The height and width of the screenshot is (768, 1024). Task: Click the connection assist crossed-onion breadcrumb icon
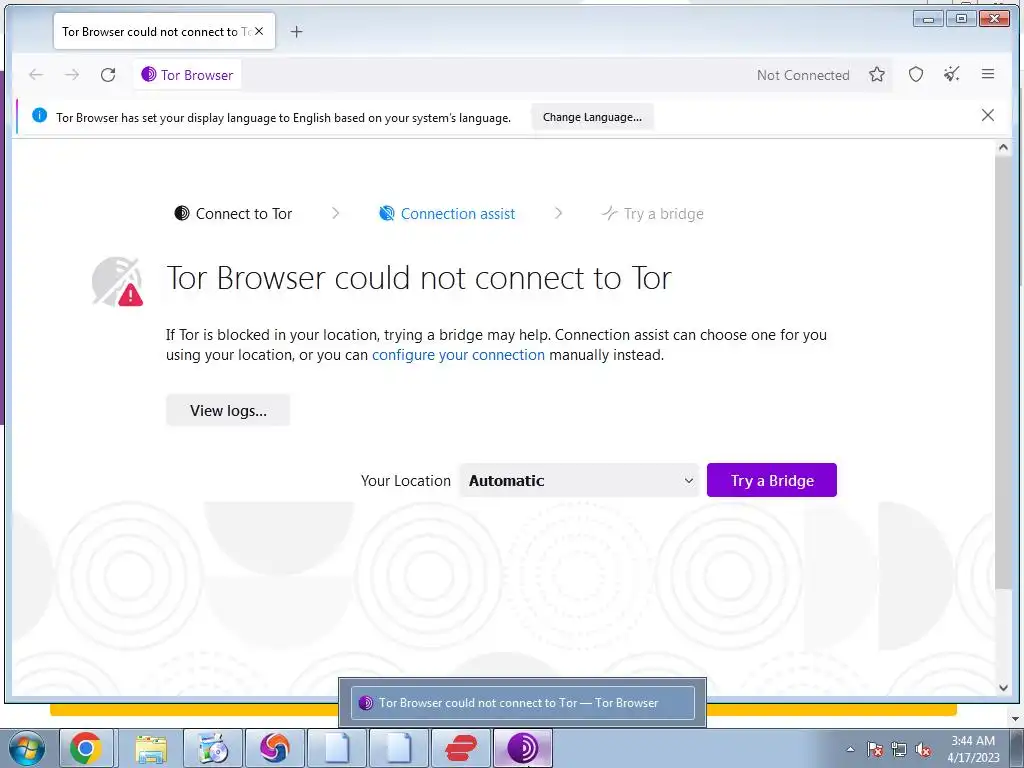(387, 214)
